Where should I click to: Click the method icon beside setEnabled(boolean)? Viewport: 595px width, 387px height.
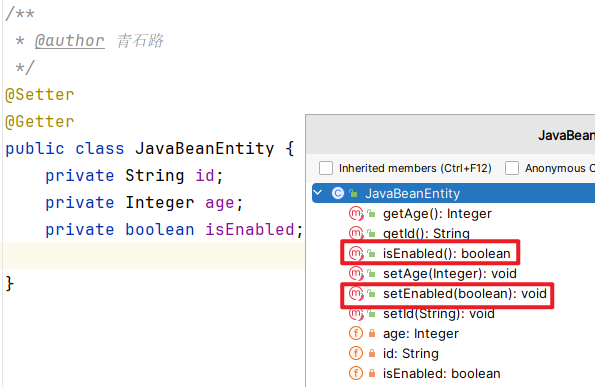click(x=356, y=293)
